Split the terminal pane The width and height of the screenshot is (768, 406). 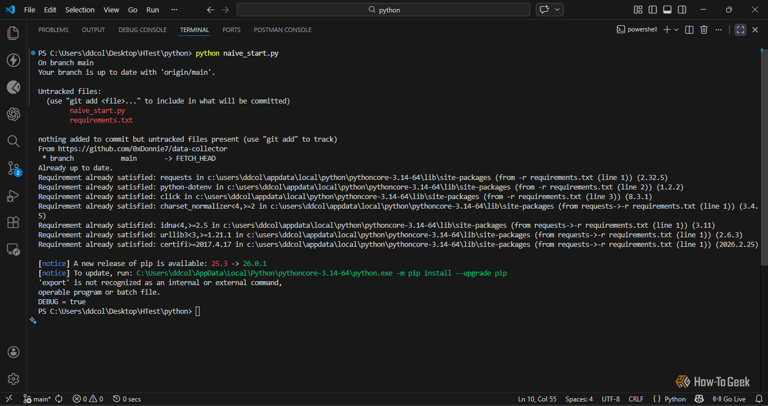[x=689, y=30]
